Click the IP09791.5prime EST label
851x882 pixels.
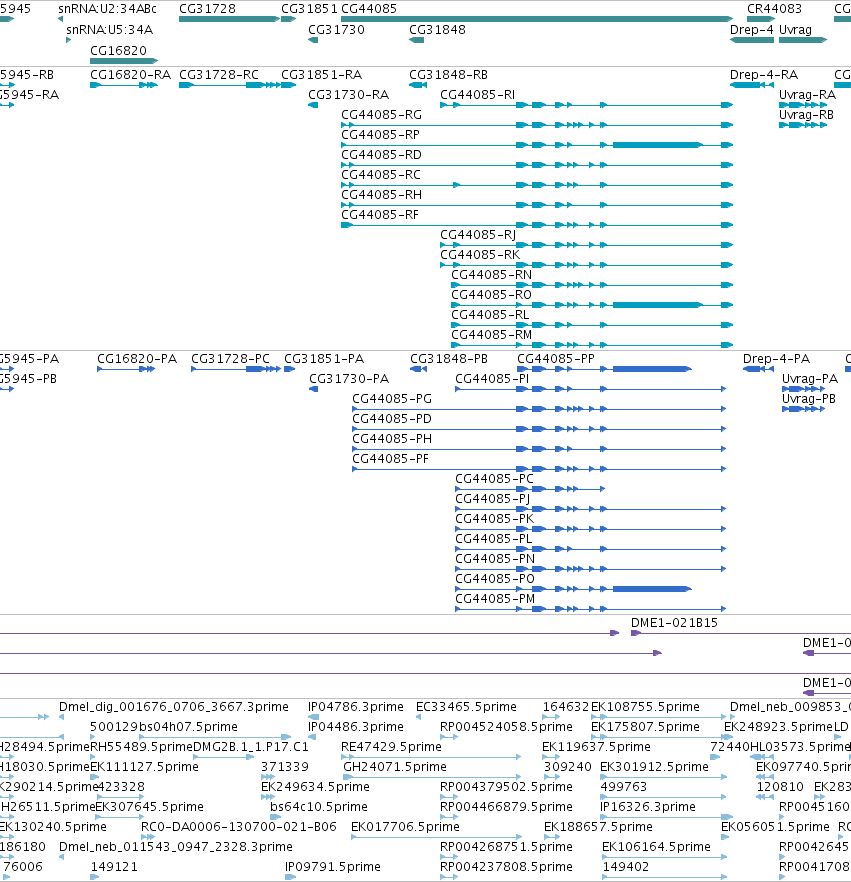[333, 866]
